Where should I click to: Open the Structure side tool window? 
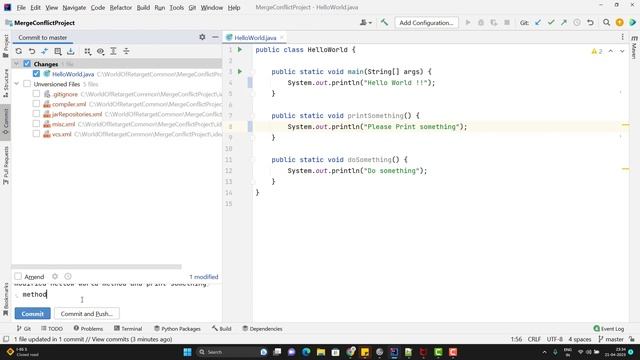click(6, 83)
